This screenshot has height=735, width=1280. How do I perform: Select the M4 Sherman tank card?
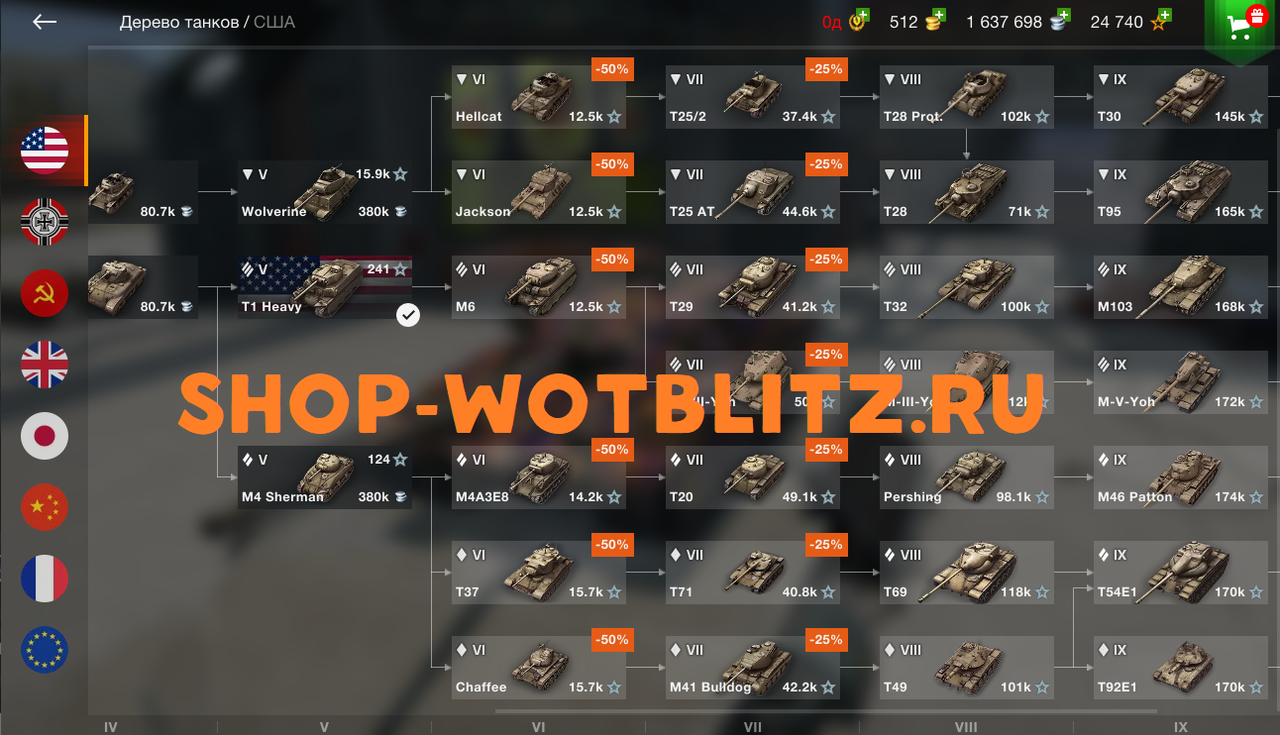point(325,478)
